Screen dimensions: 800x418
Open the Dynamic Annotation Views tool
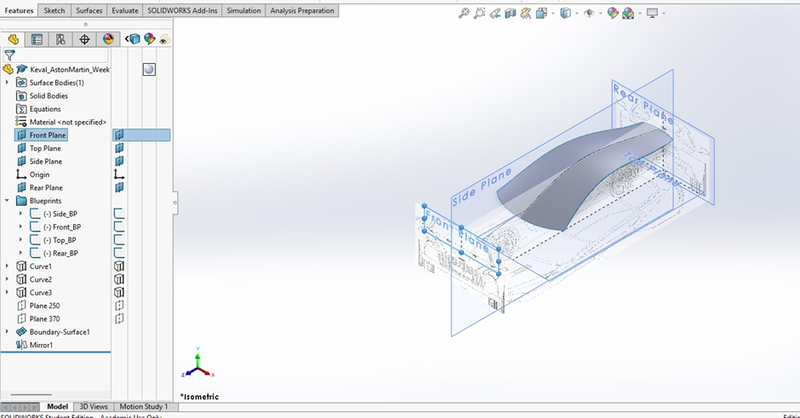click(x=526, y=13)
